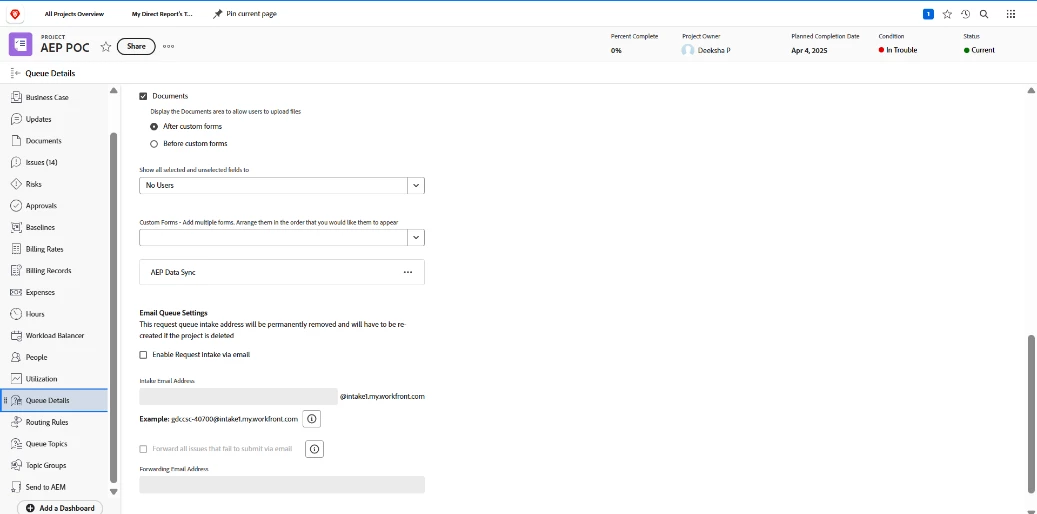
Task: Click the purple project icon
Action: (x=21, y=44)
